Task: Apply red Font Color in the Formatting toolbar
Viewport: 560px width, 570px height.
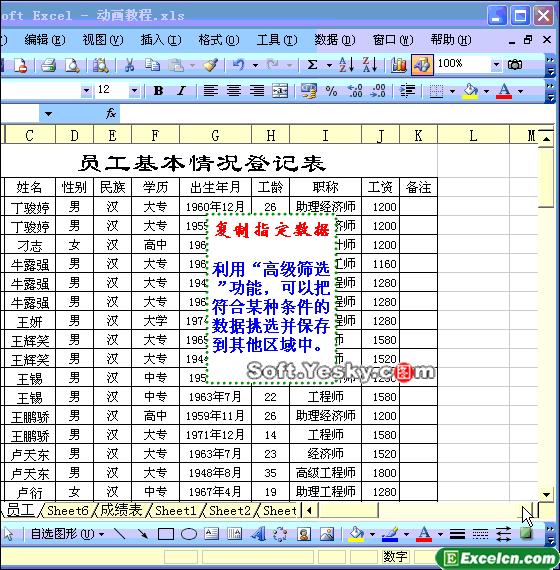Action: coord(504,91)
